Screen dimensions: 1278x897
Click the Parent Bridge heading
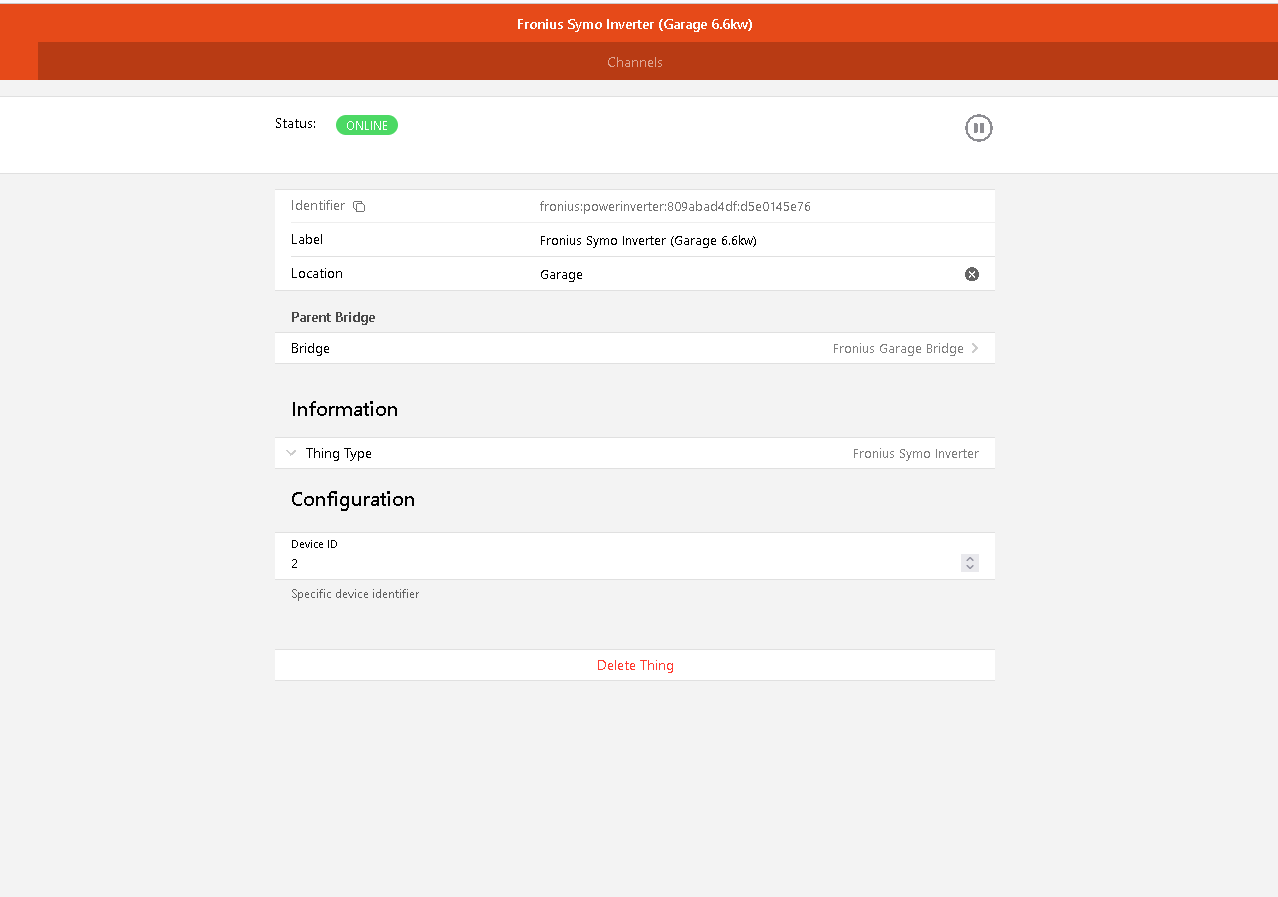point(333,317)
